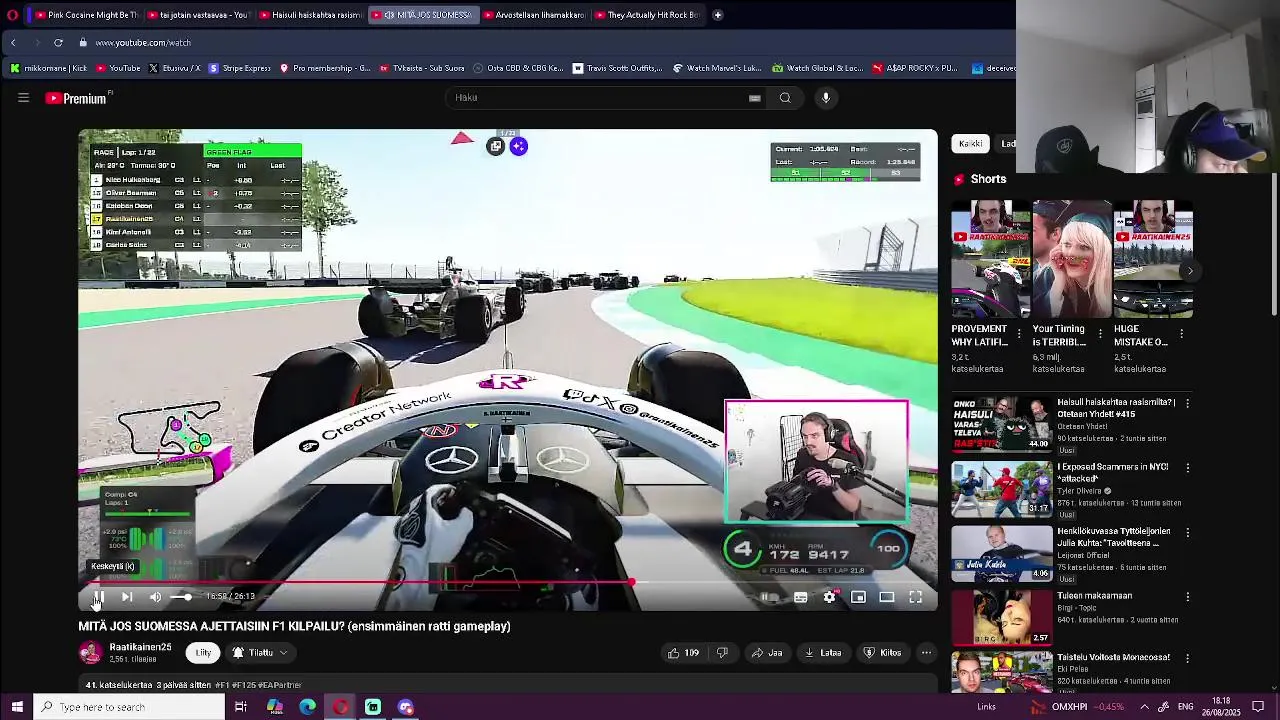Click the Kiitos thanks button
1280x720 pixels.
pos(882,653)
